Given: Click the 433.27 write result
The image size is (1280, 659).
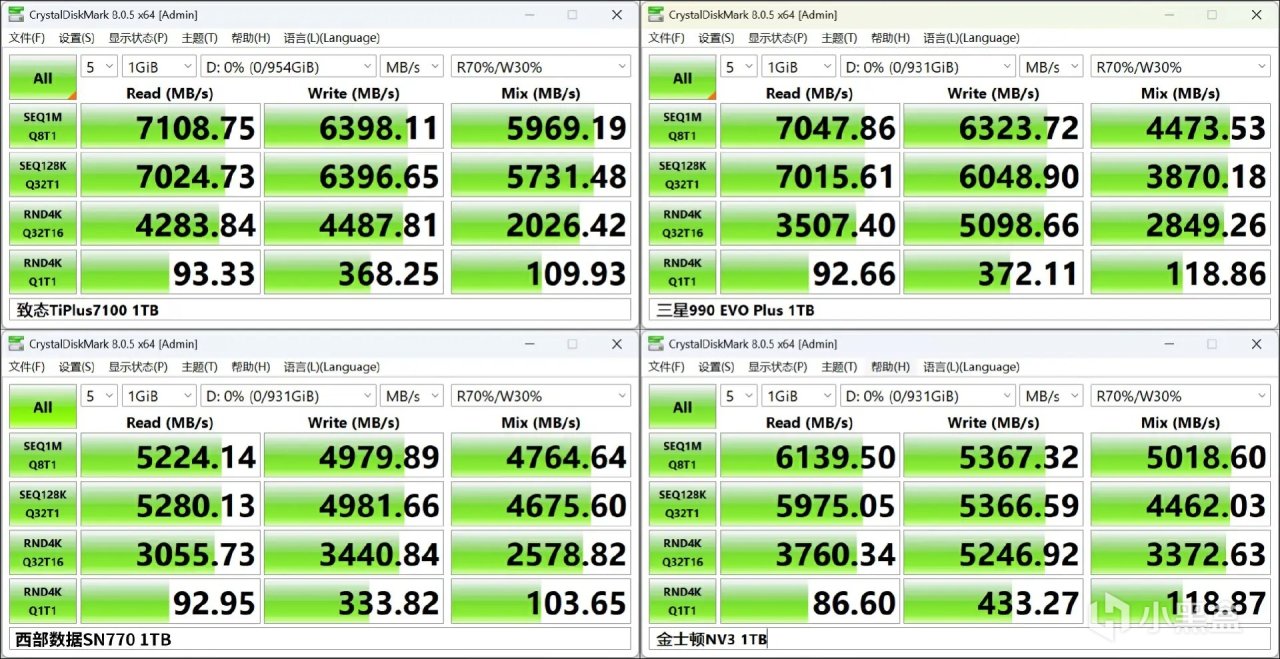Looking at the screenshot, I should click(x=994, y=601).
